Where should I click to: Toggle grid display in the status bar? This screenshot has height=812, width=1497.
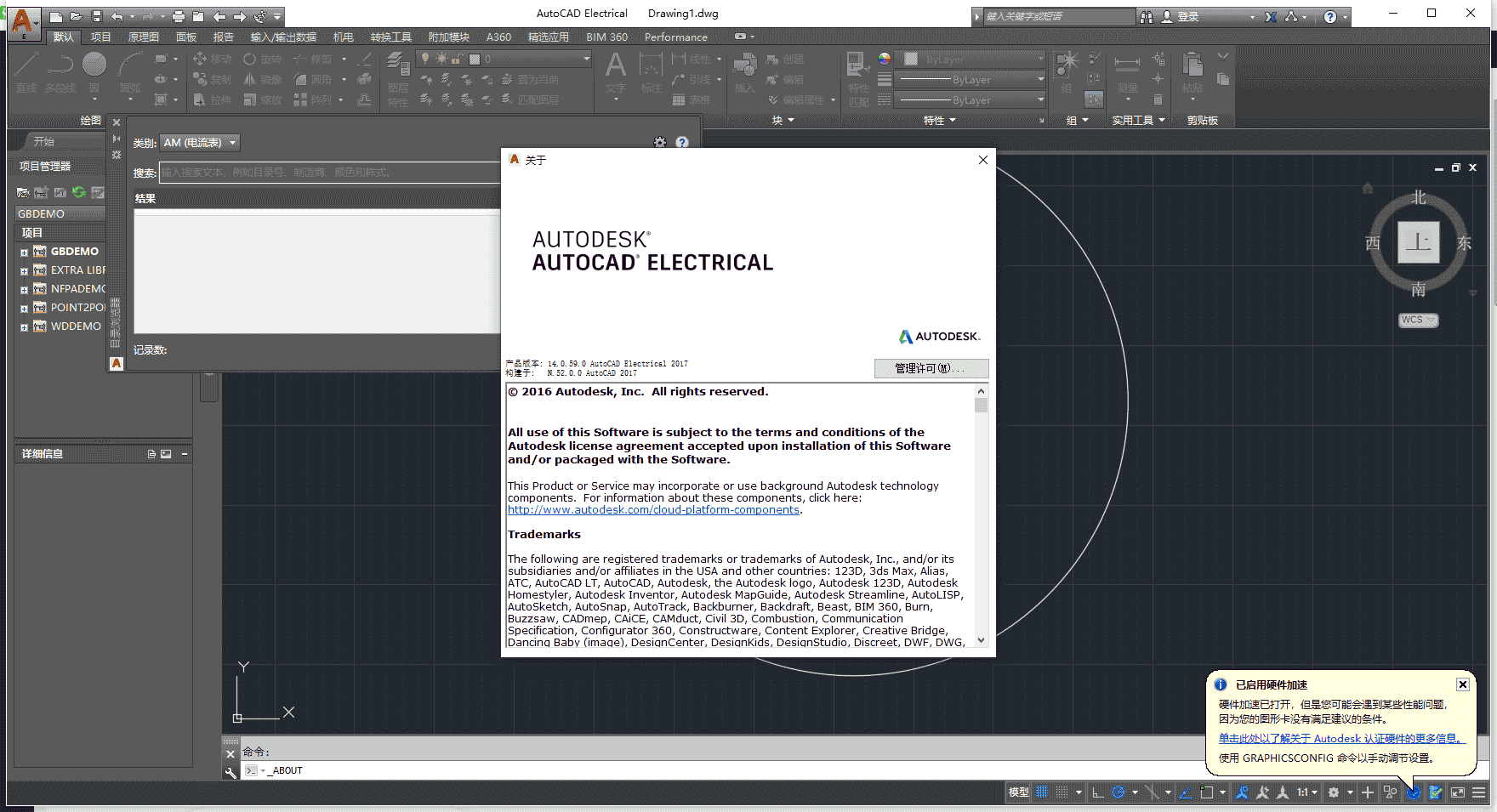(x=1042, y=792)
